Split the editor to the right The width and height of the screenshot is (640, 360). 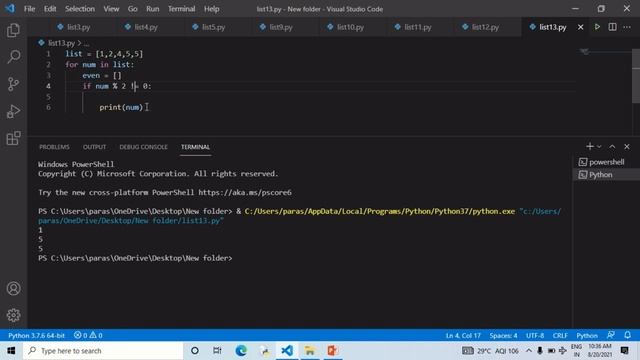pos(612,27)
